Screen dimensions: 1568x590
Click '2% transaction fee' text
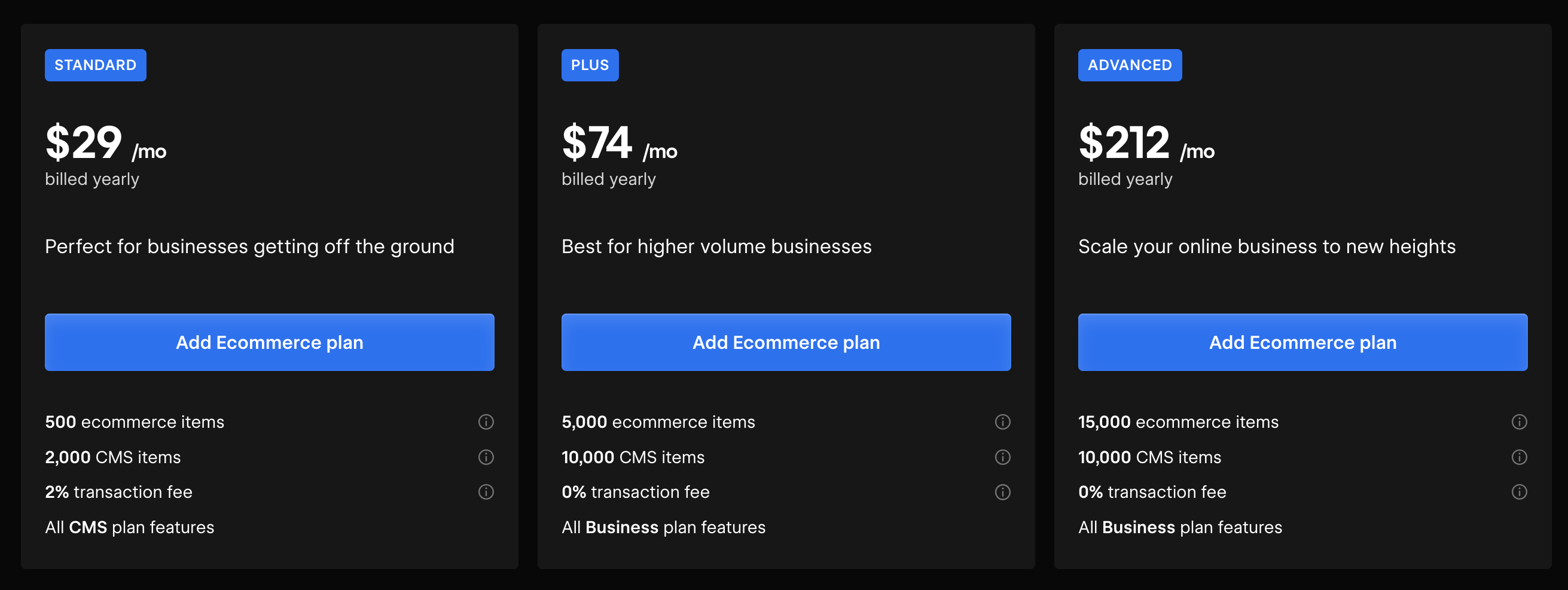click(118, 492)
